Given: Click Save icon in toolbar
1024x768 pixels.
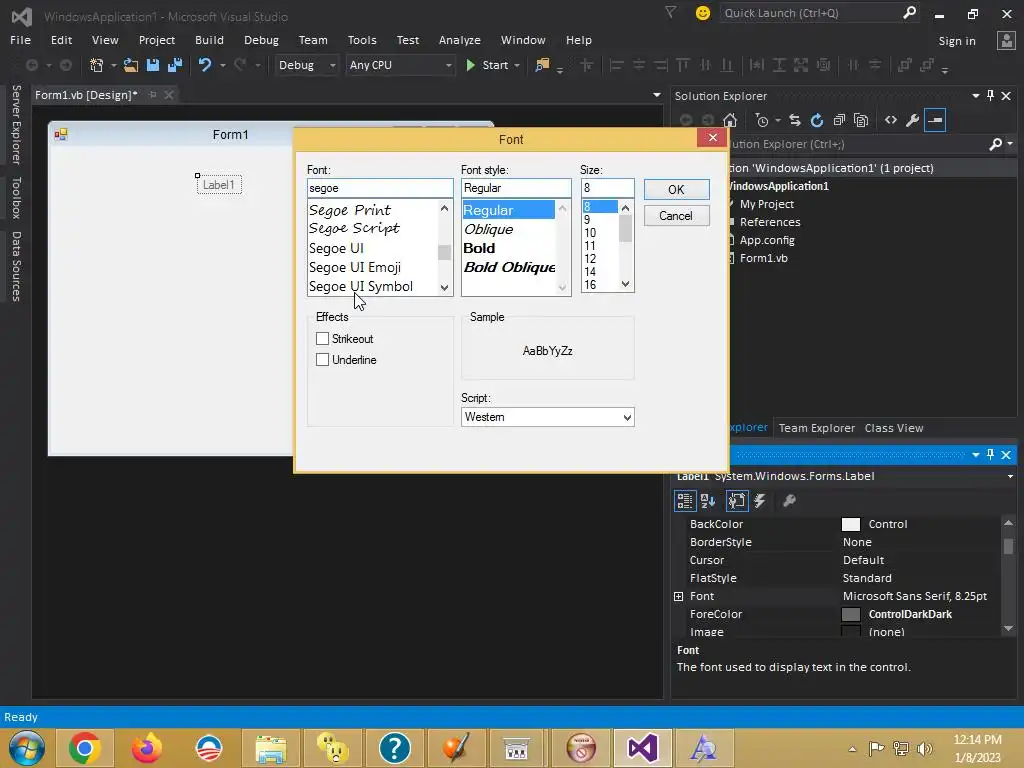Looking at the screenshot, I should tap(153, 65).
